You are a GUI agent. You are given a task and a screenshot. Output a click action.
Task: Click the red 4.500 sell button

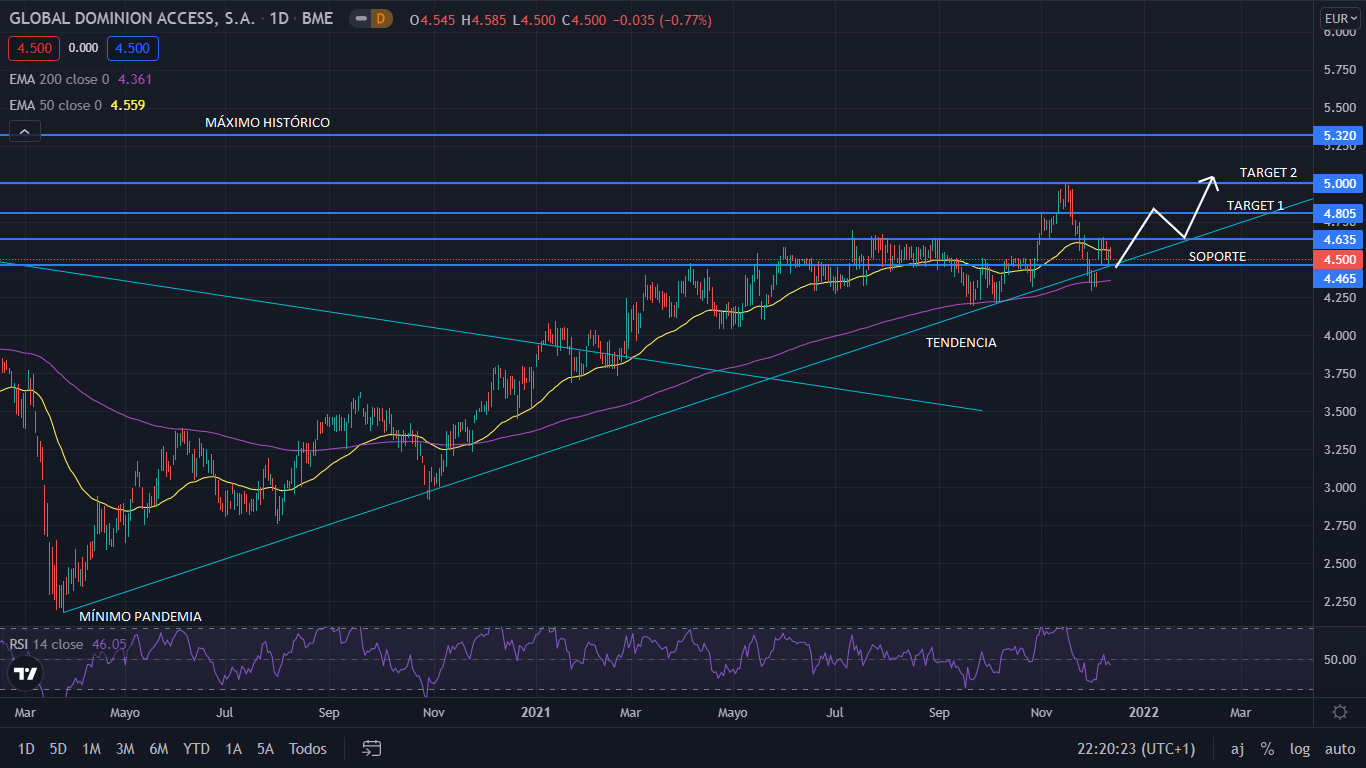tap(34, 48)
